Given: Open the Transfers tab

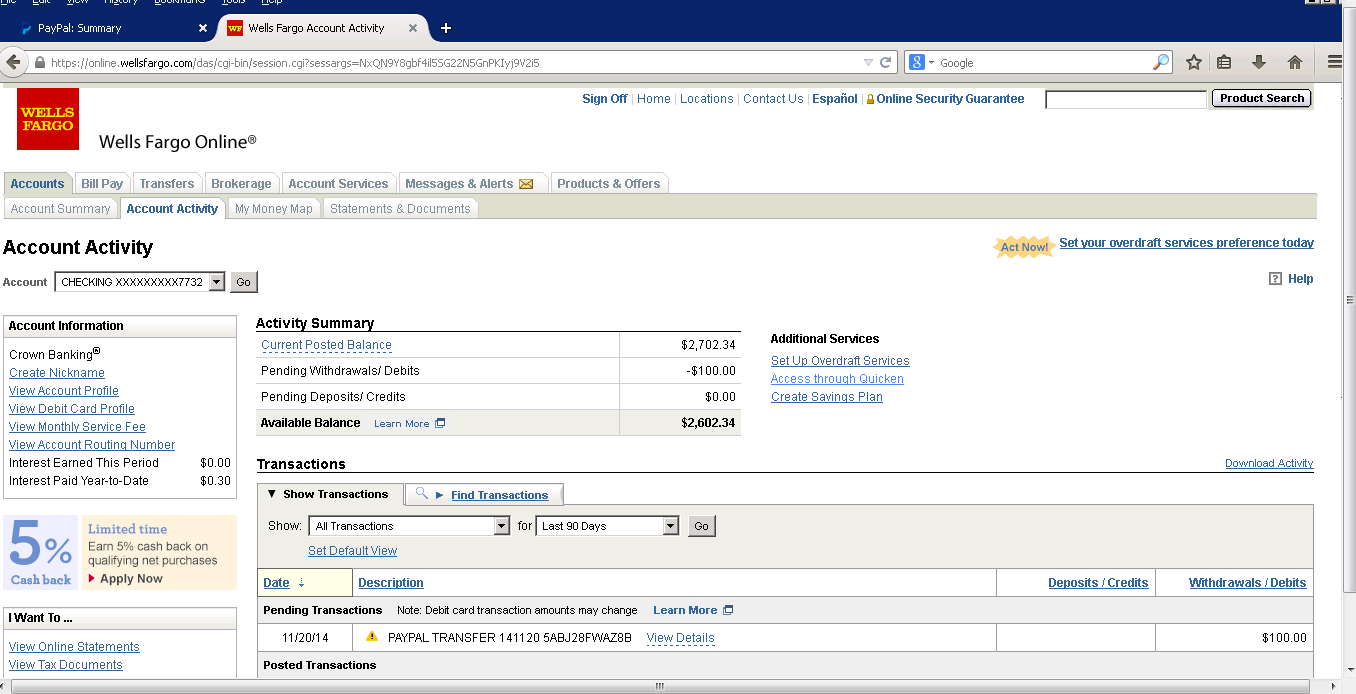Looking at the screenshot, I should click(x=167, y=184).
